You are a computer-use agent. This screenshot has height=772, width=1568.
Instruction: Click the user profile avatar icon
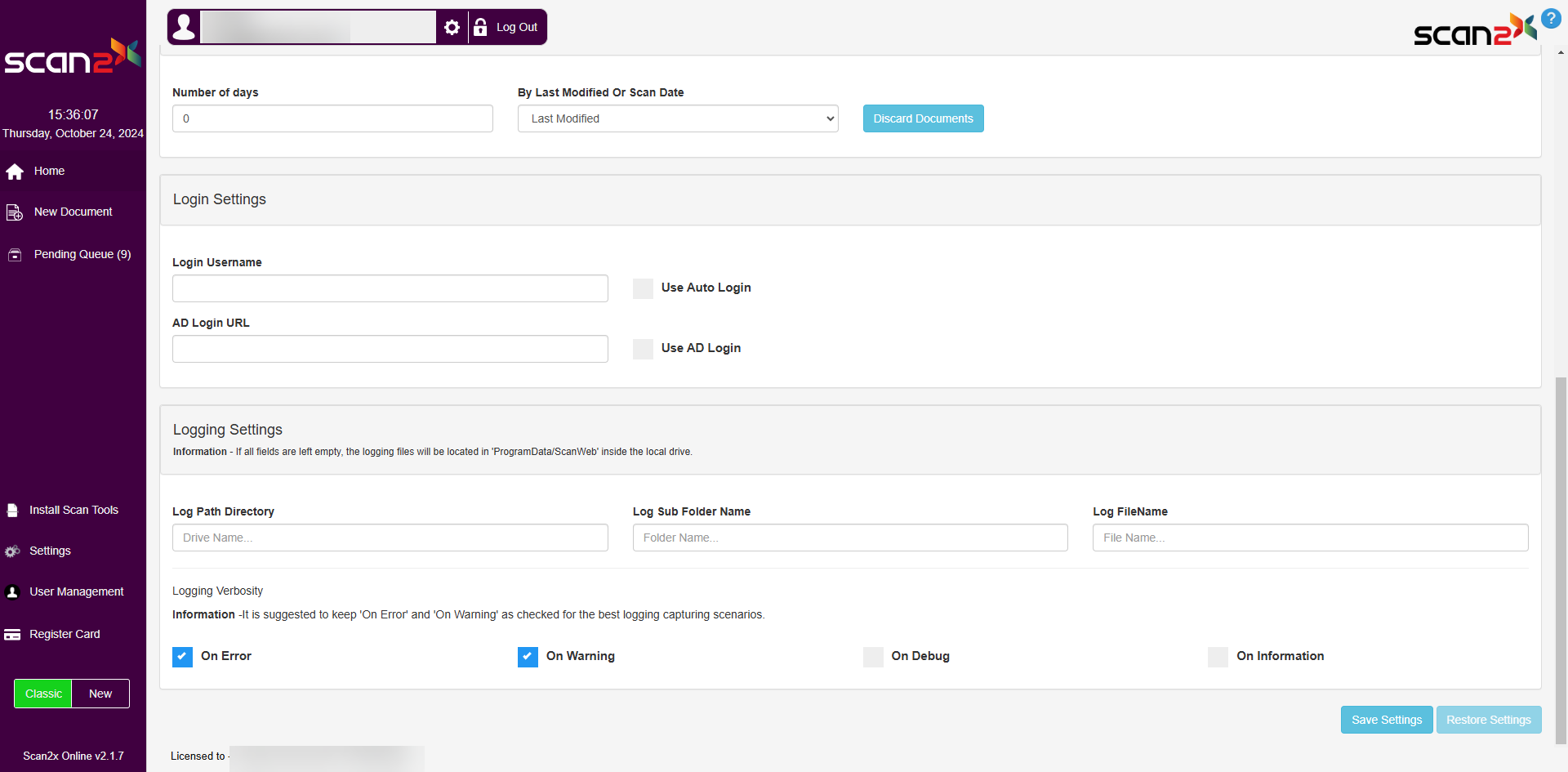tap(185, 28)
